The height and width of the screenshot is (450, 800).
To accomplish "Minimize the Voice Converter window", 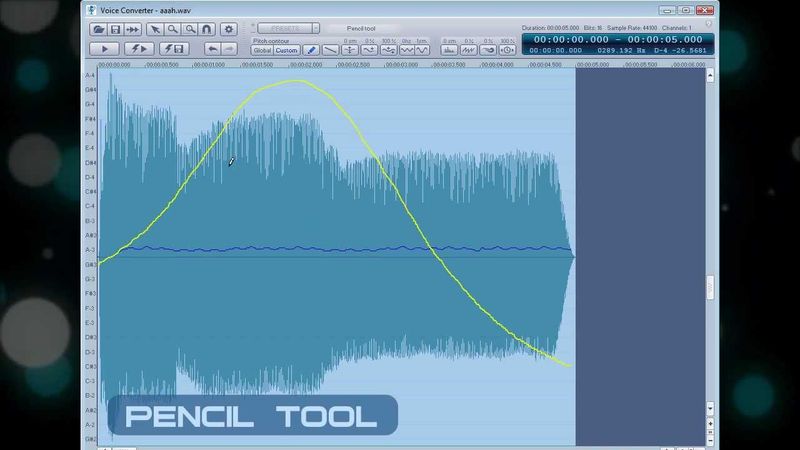I will [667, 10].
